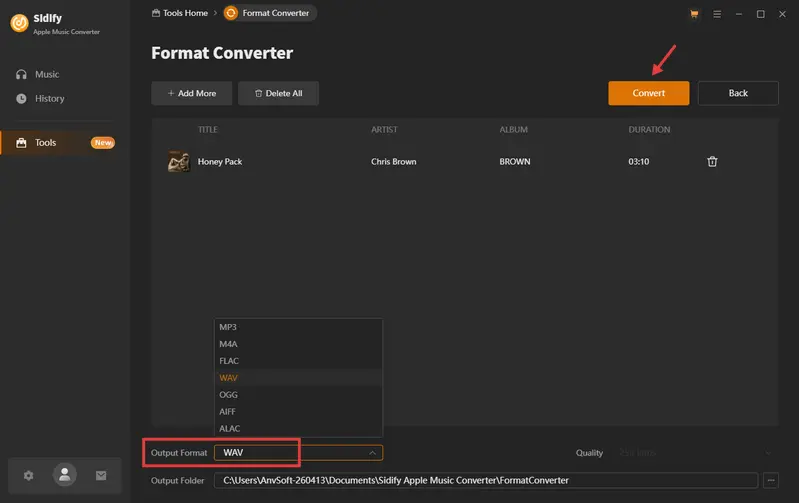Click the Output Folder path field
Screen dimensions: 799x503
486,480
